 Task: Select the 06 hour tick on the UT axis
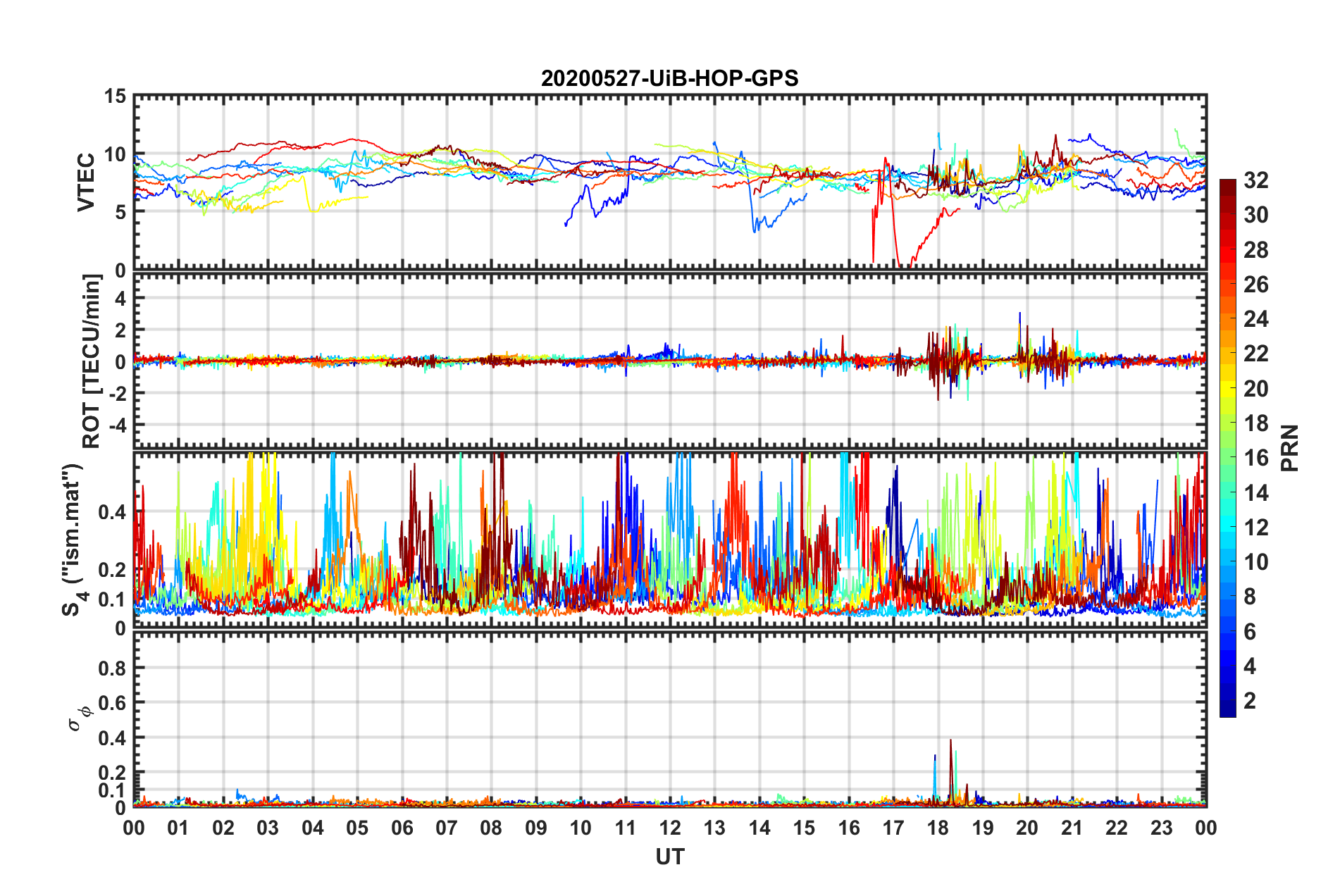point(402,828)
